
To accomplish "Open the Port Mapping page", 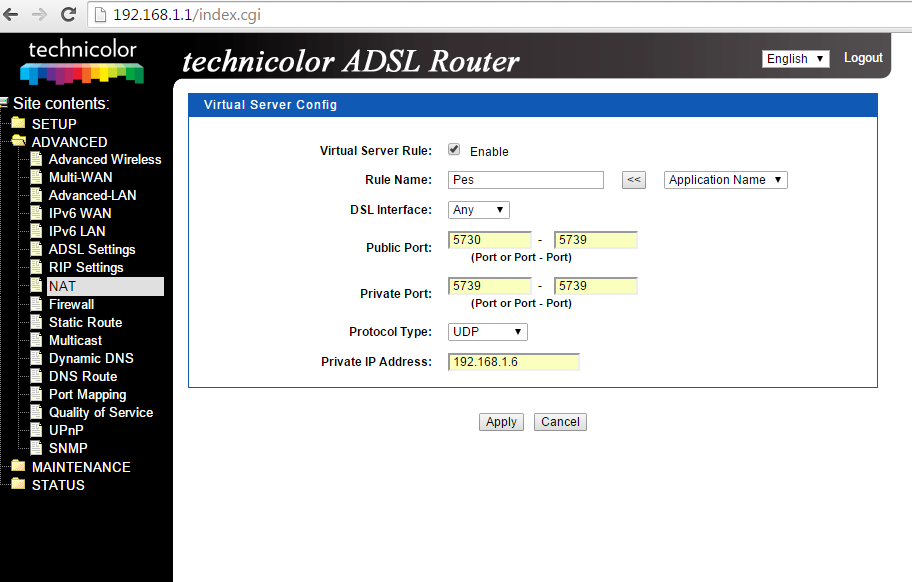I will [x=87, y=394].
